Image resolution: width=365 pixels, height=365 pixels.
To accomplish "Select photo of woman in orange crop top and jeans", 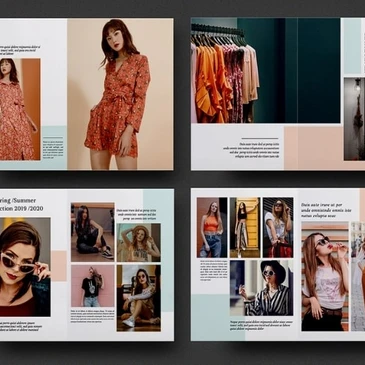I will click(x=212, y=227).
